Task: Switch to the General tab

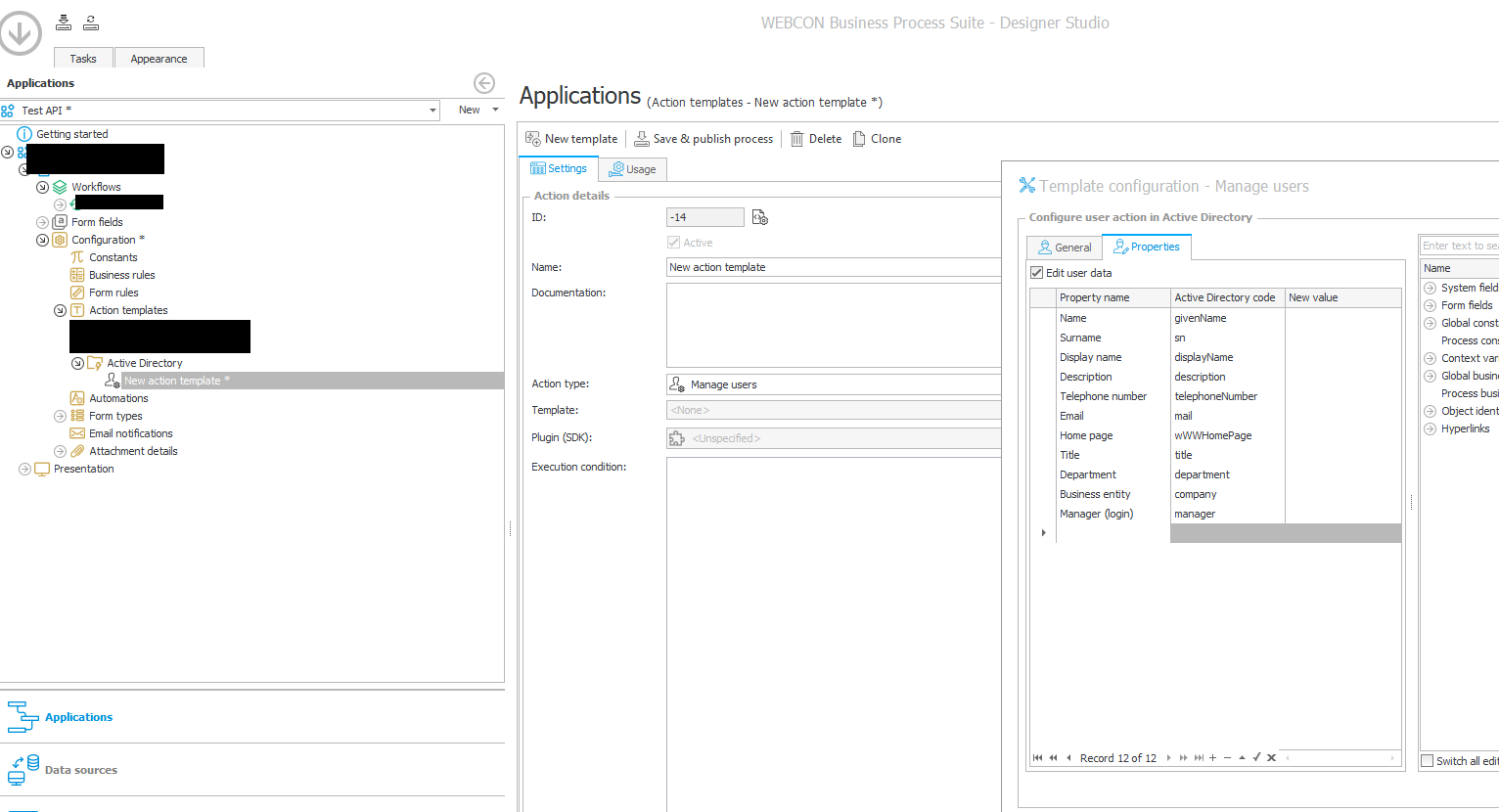Action: [1065, 248]
